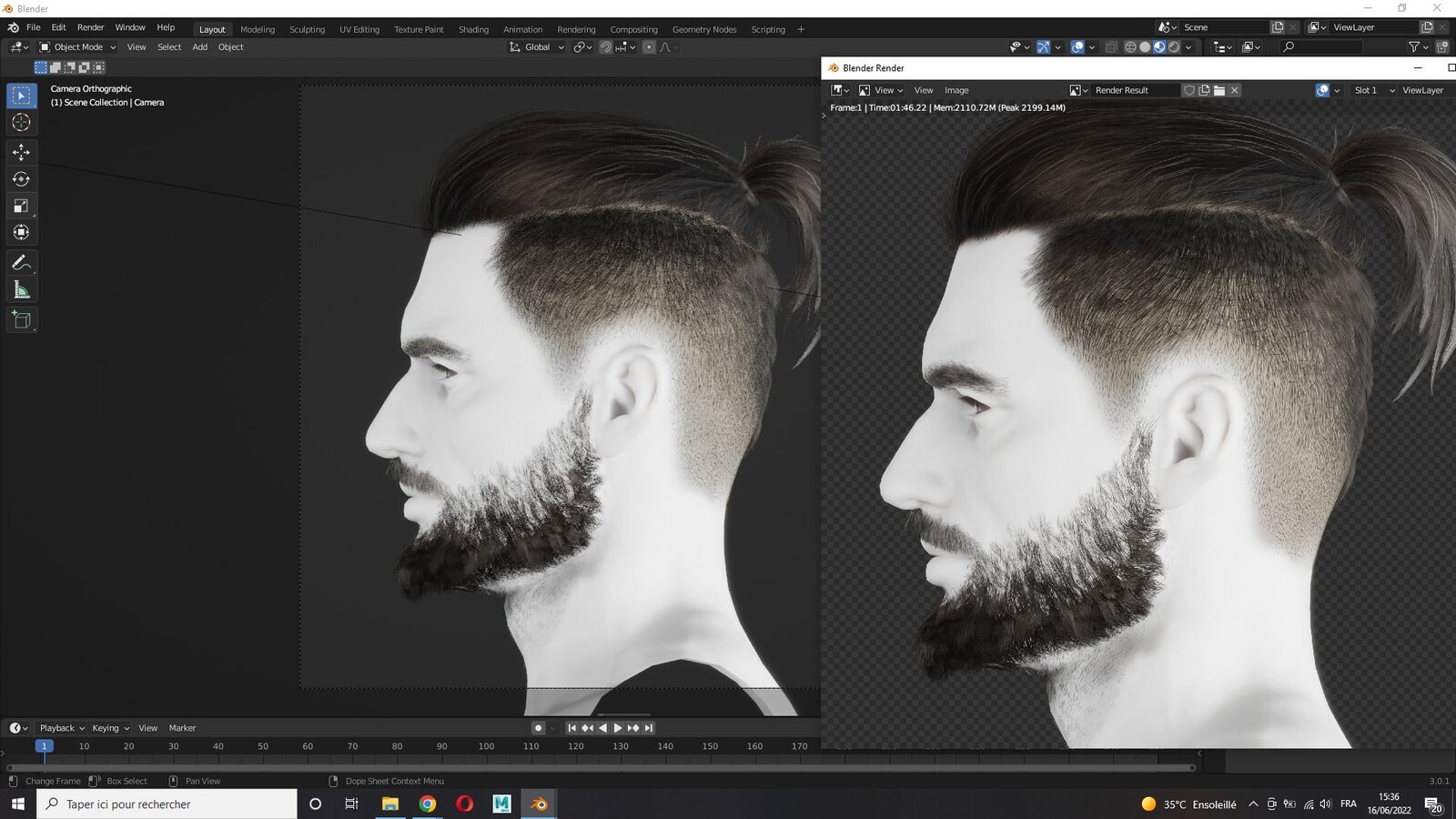Click frame 100 on the timeline ruler
This screenshot has height=819, width=1456.
click(486, 746)
